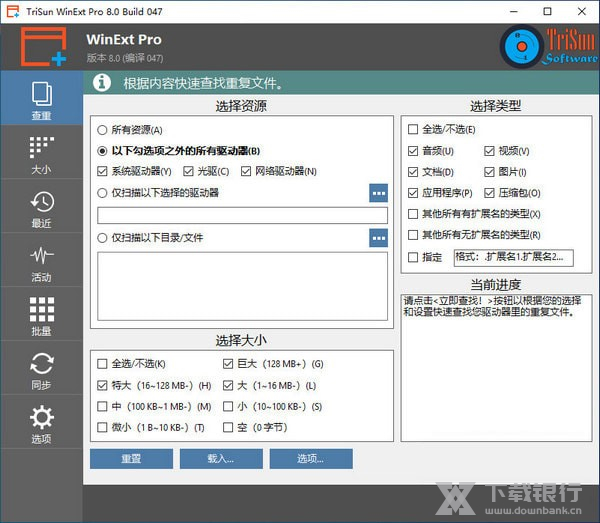Click the 选项... options button
Viewport: 600px width, 523px height.
click(310, 459)
